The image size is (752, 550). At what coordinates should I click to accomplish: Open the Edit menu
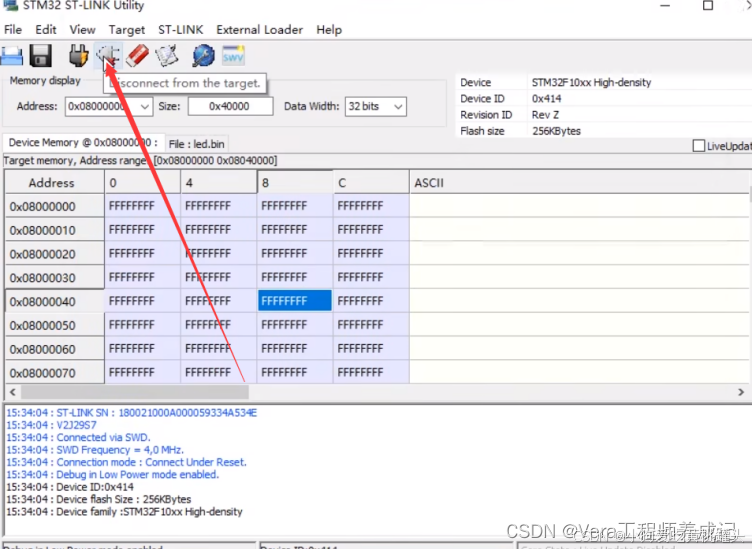(46, 30)
